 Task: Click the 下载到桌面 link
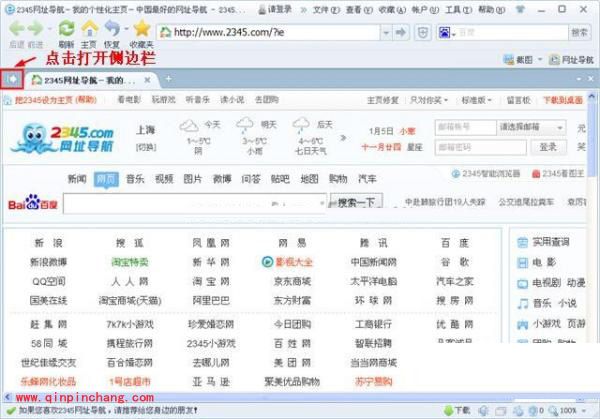tap(563, 100)
